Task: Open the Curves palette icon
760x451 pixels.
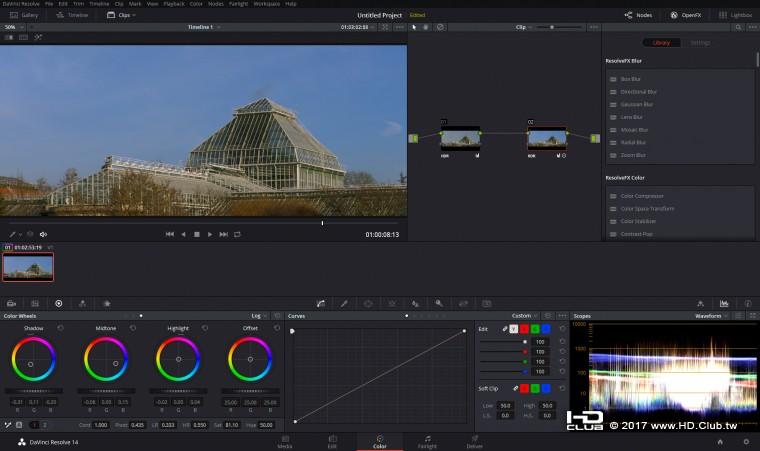Action: click(321, 302)
